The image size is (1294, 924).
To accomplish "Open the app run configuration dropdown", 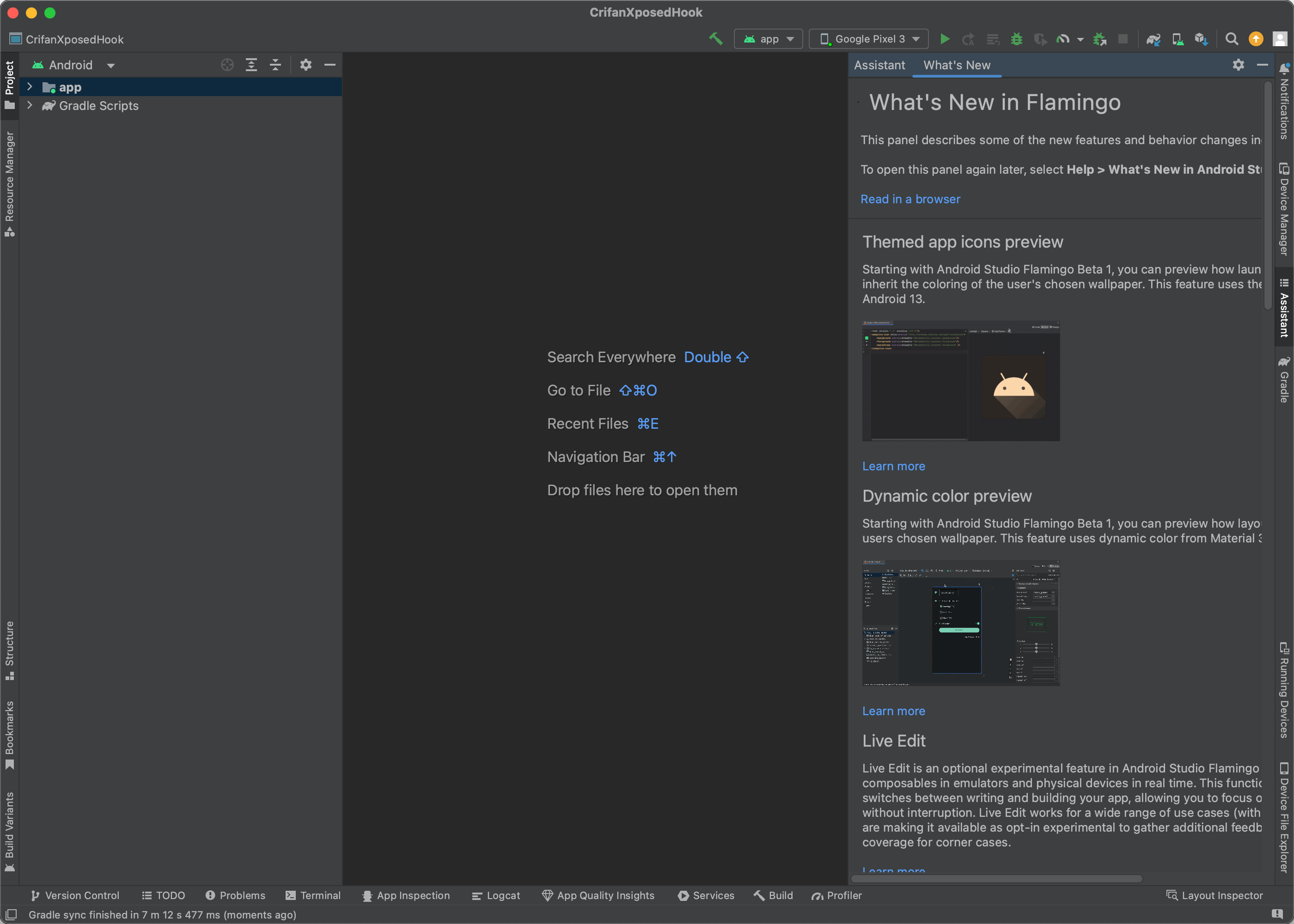I will 768,39.
